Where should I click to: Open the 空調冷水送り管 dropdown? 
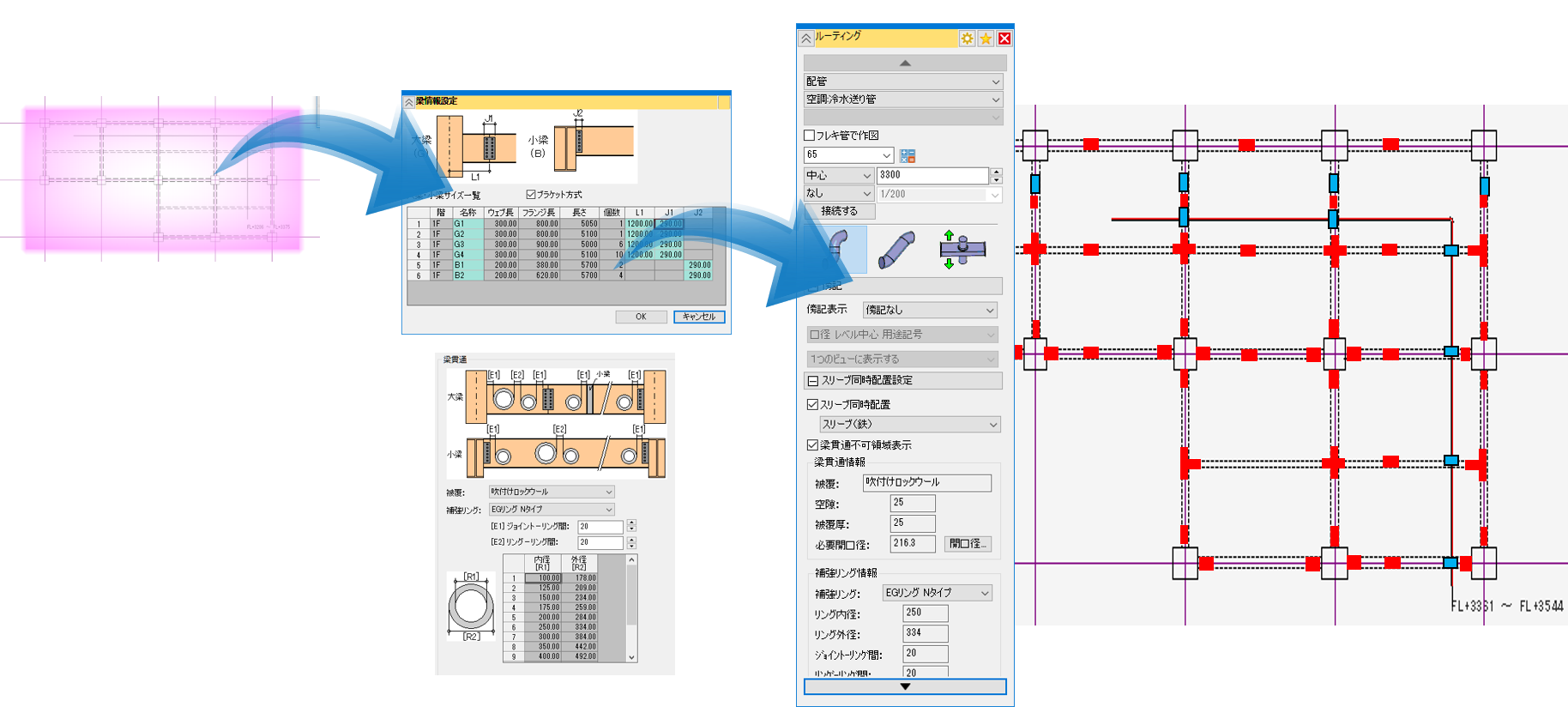pos(904,100)
